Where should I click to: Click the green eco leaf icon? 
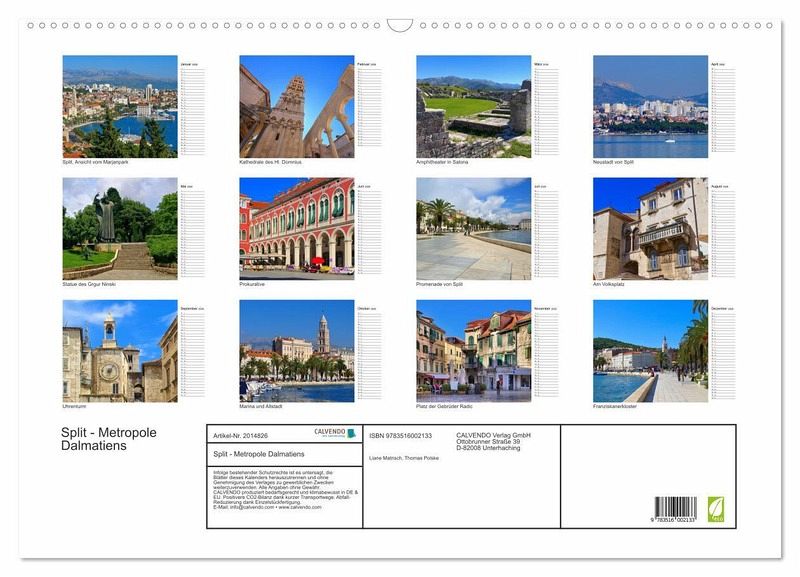click(716, 509)
